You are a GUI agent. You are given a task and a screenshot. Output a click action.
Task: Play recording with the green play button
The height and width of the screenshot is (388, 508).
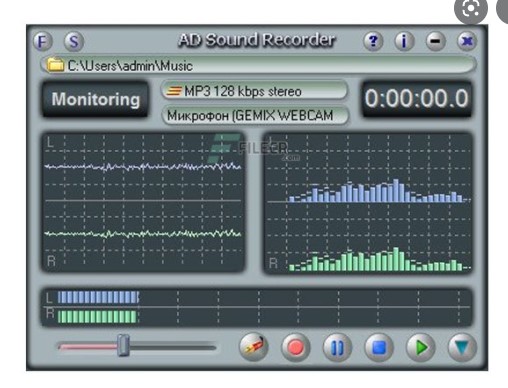[x=421, y=347]
